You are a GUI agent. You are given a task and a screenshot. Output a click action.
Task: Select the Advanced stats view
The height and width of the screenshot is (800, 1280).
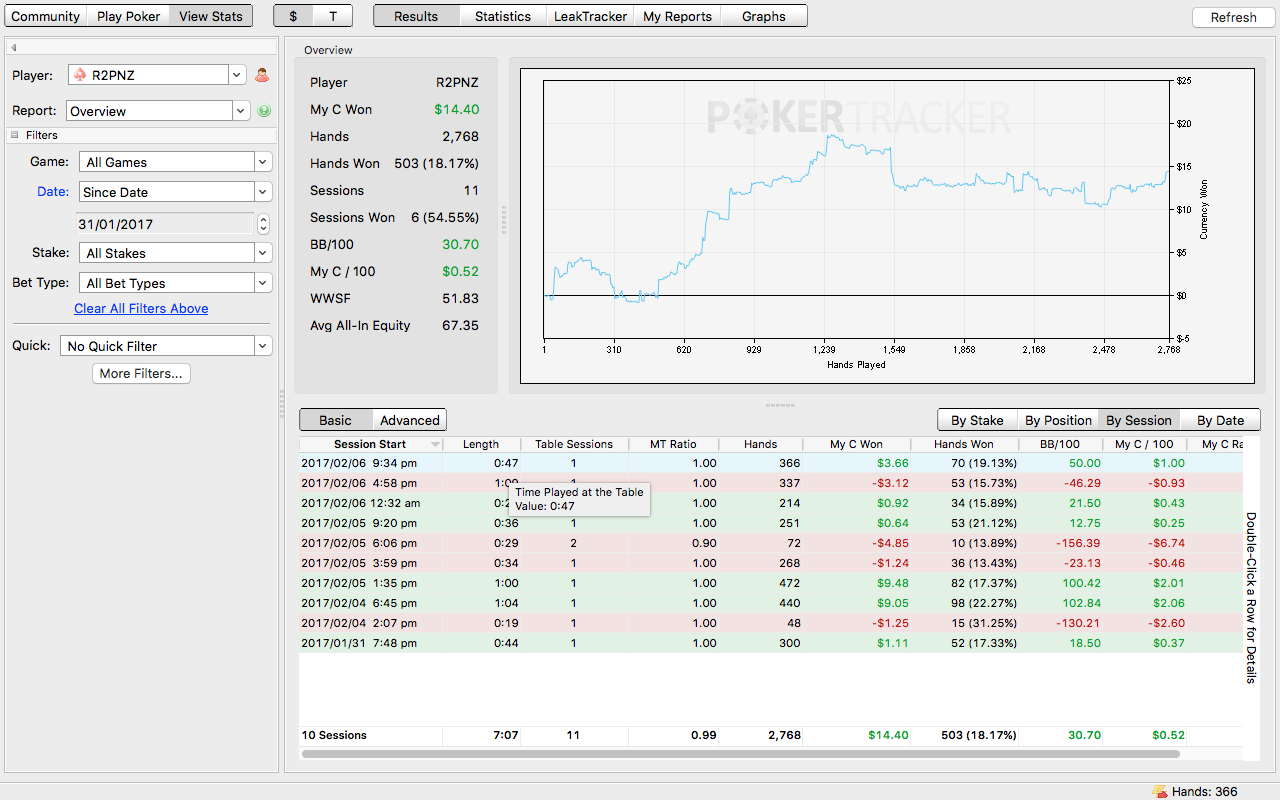409,420
